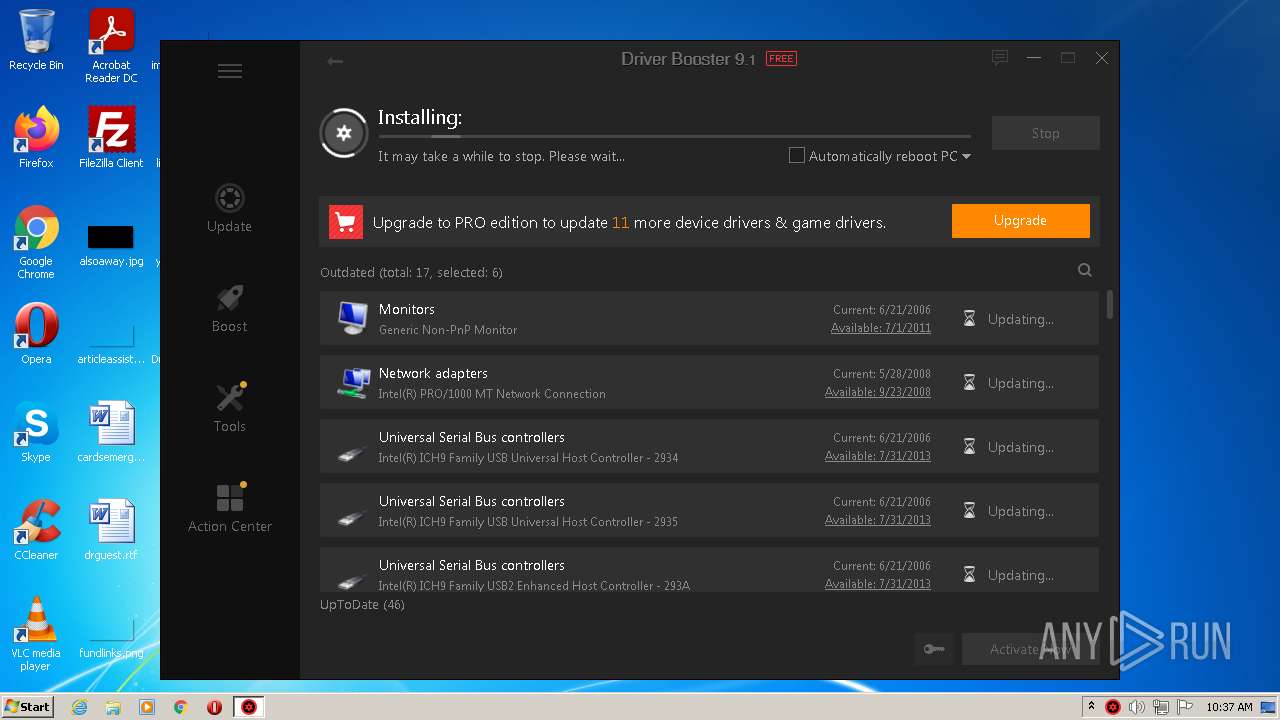Expand the Automatically reboot PC dropdown arrow

click(966, 156)
